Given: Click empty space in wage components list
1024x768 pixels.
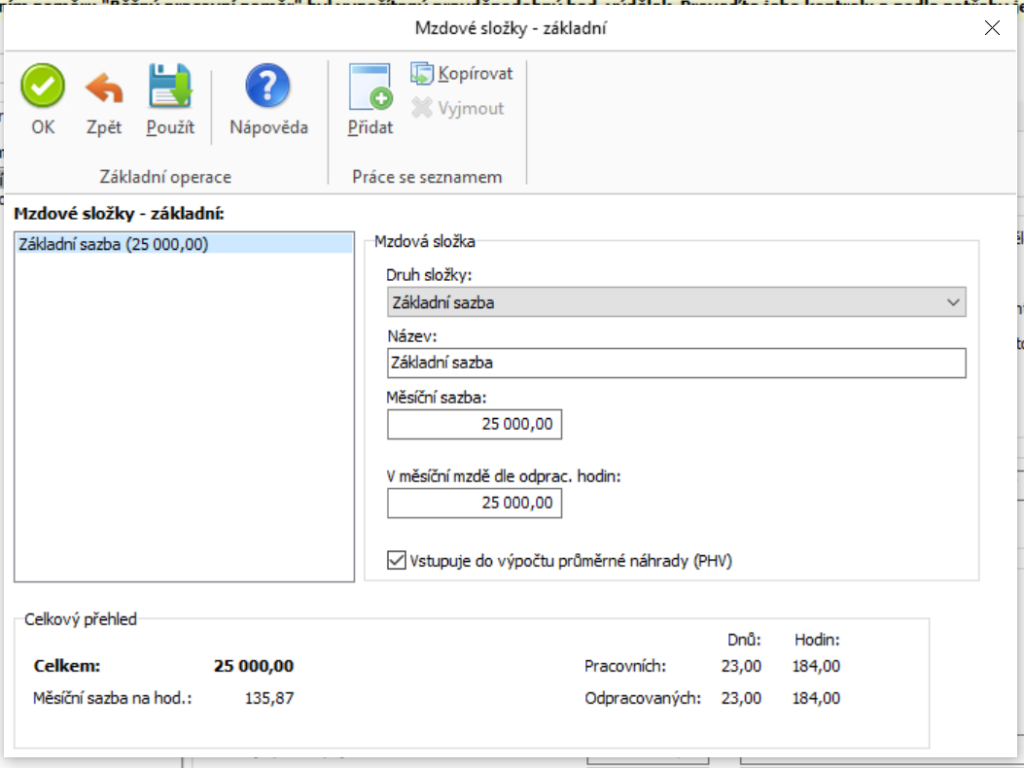Looking at the screenshot, I should click(x=184, y=420).
